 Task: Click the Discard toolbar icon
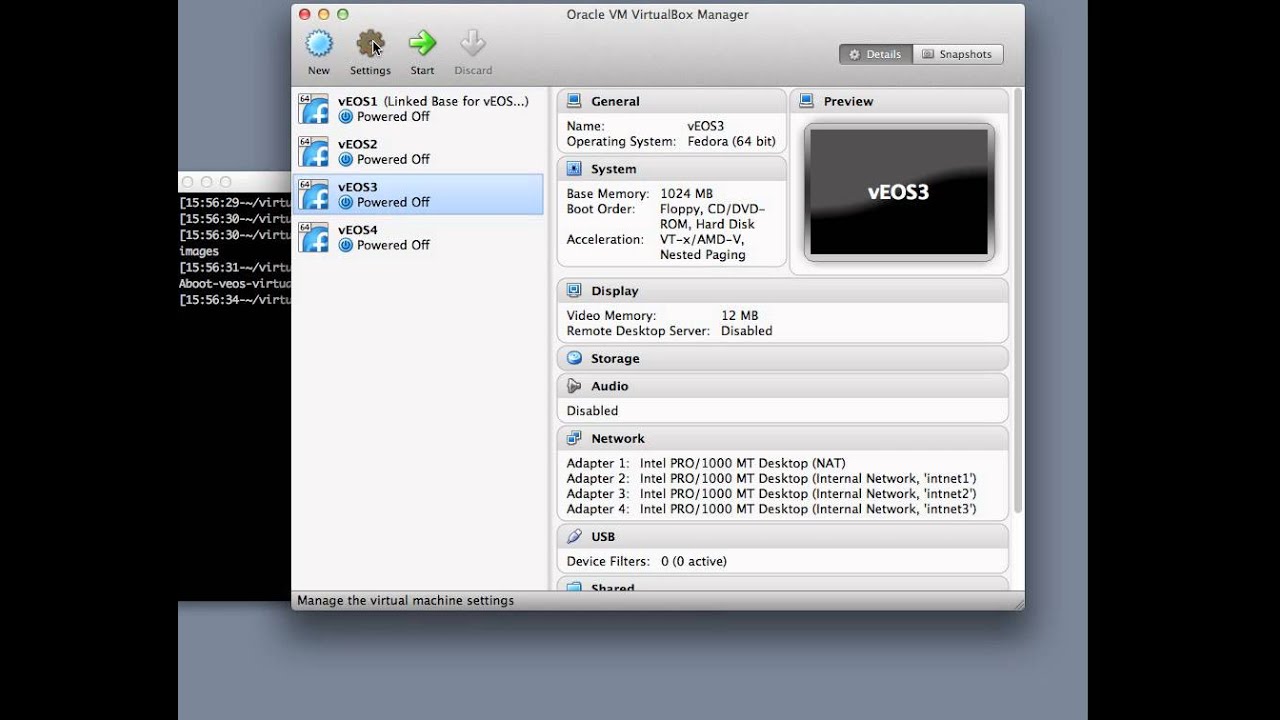[x=473, y=43]
